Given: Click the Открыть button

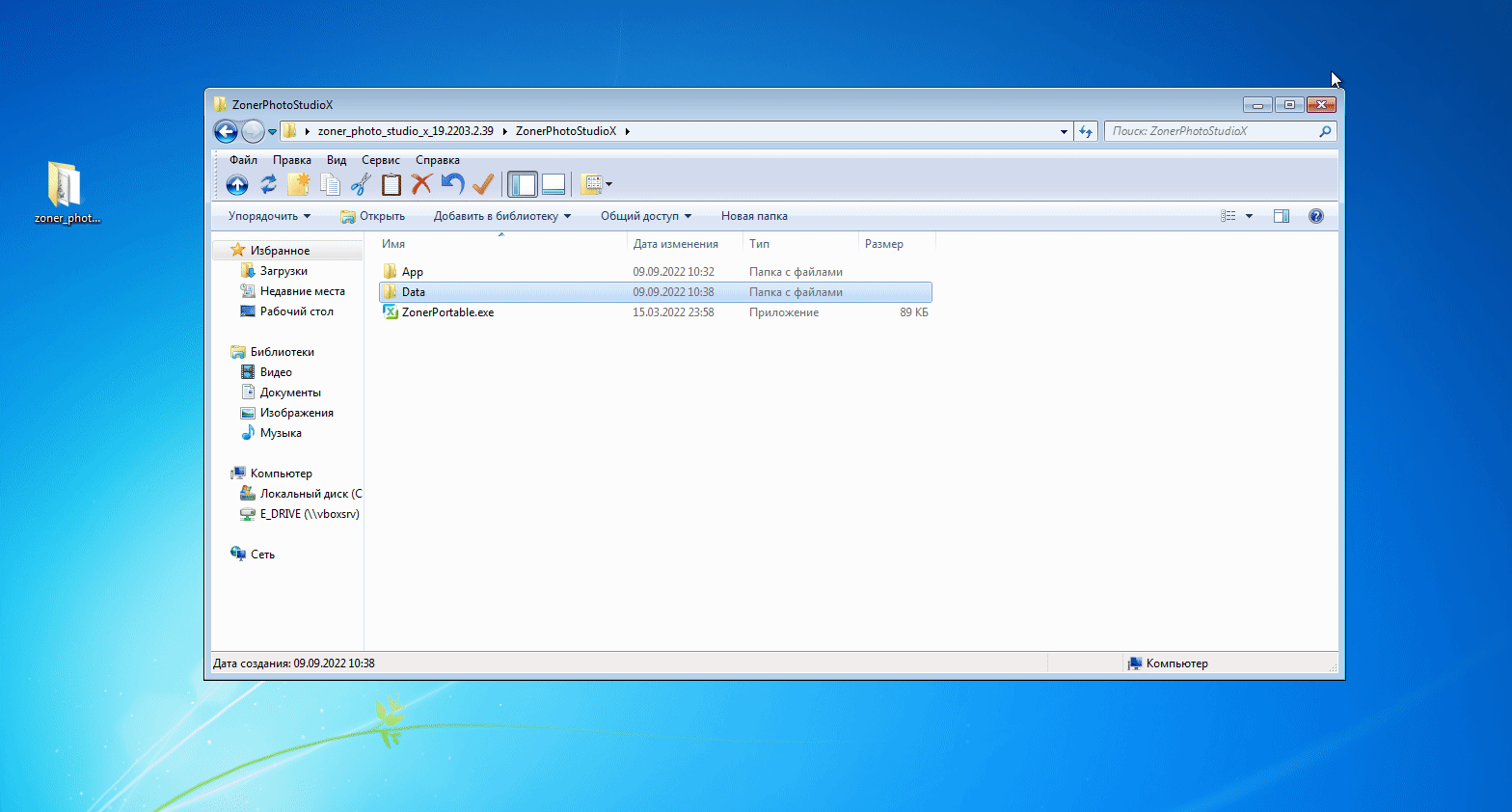Looking at the screenshot, I should (373, 216).
